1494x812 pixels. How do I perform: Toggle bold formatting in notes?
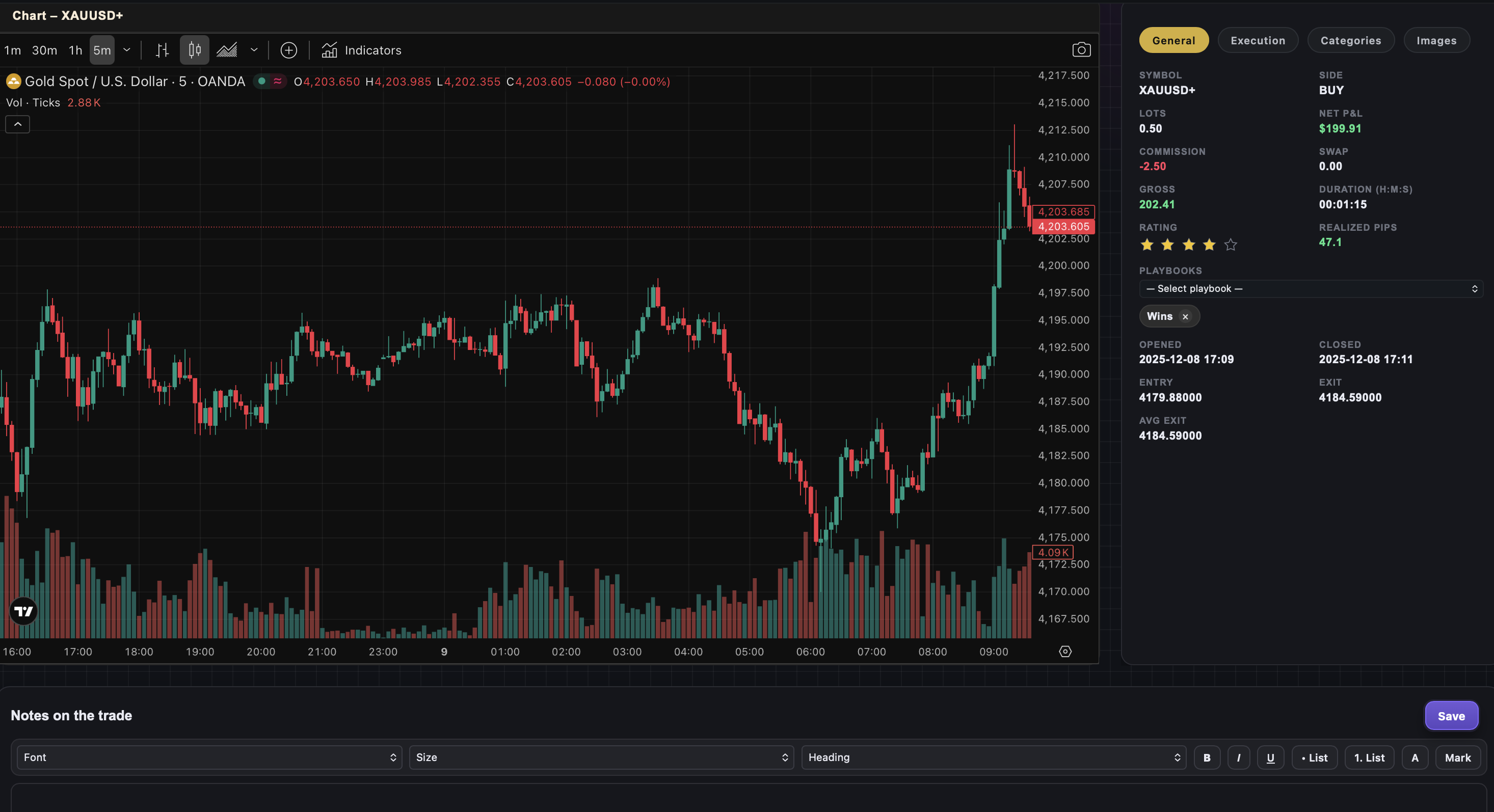[x=1206, y=757]
